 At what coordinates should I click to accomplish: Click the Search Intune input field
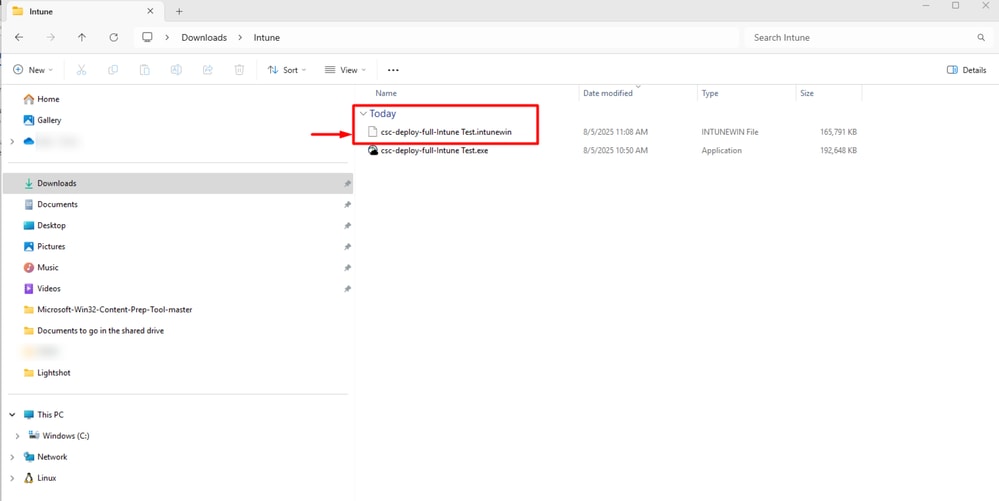click(x=860, y=38)
